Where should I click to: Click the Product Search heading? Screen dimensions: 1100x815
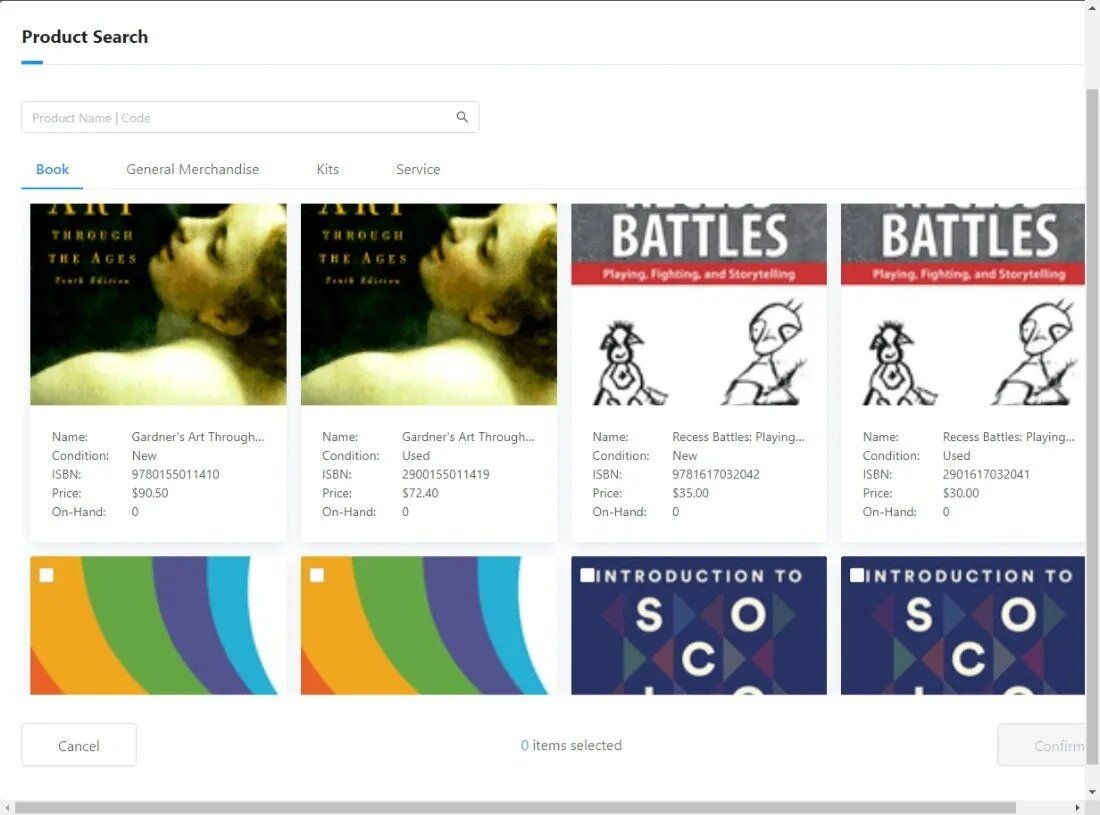85,36
